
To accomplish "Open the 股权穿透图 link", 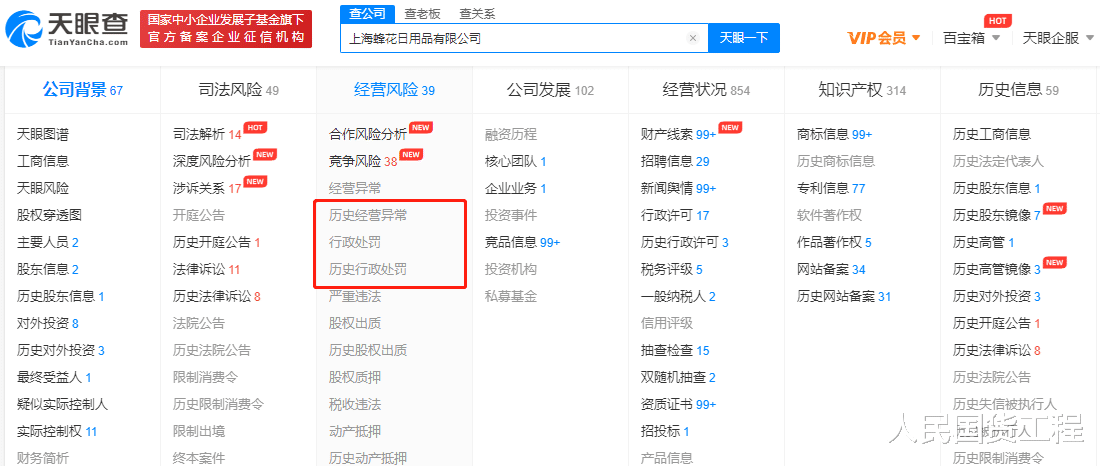I will tap(49, 215).
